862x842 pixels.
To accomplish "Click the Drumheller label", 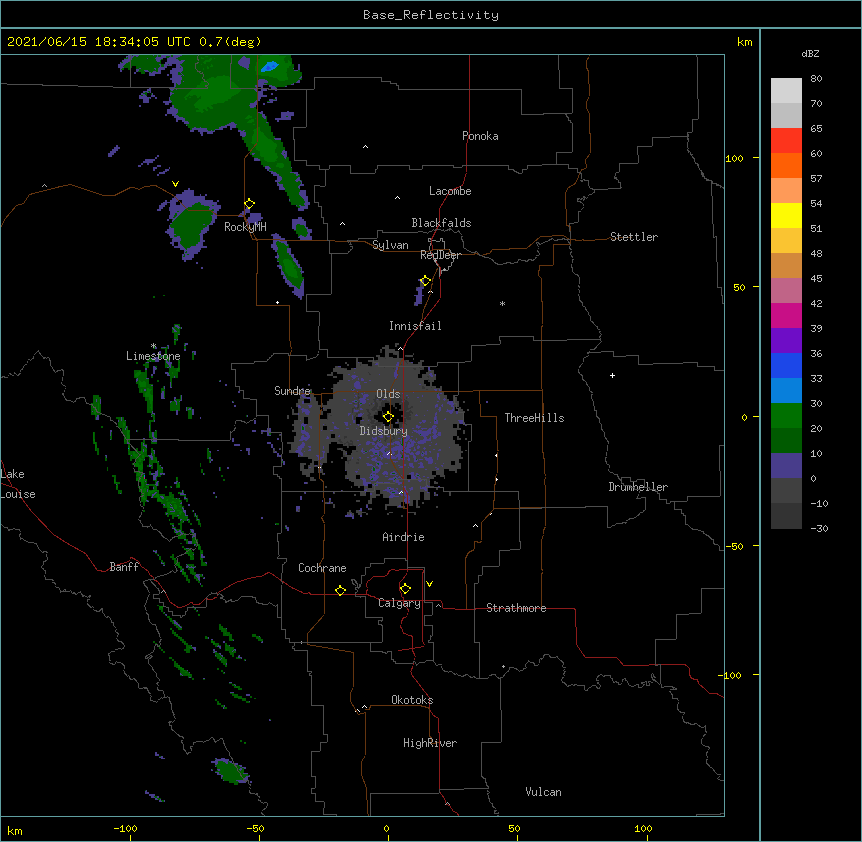I will 638,487.
